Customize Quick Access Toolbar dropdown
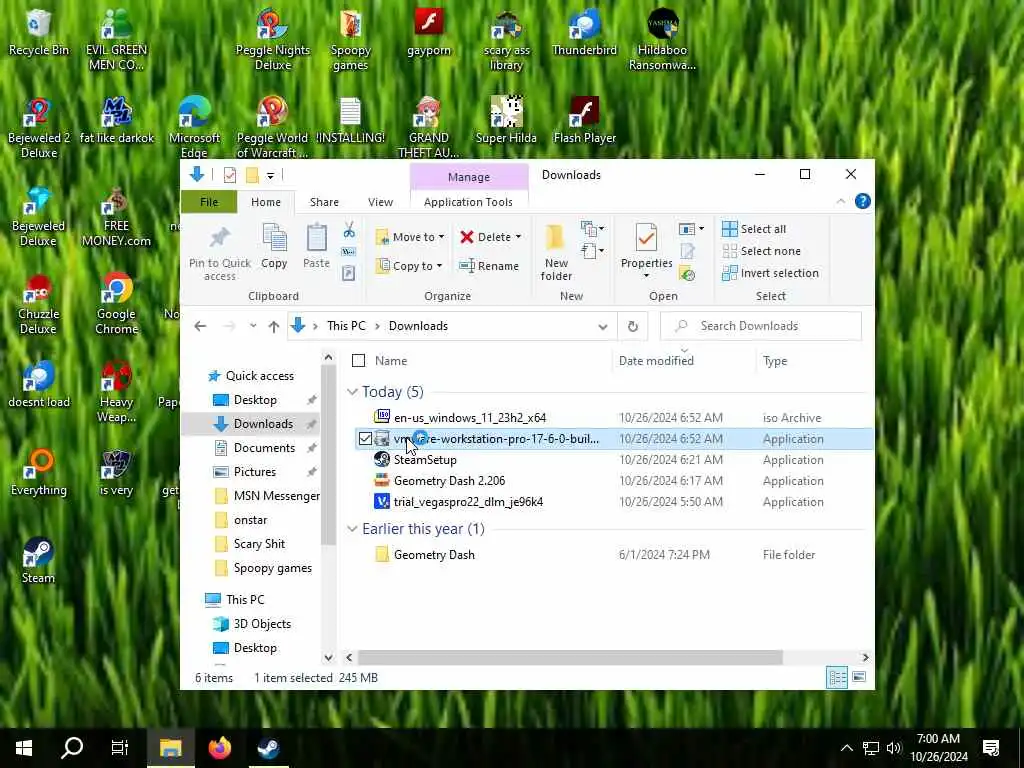 [x=270, y=175]
